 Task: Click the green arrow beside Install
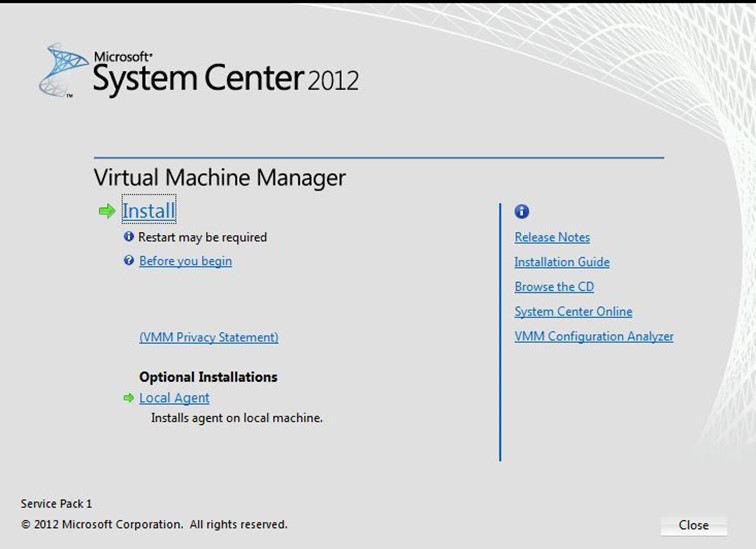tap(107, 211)
